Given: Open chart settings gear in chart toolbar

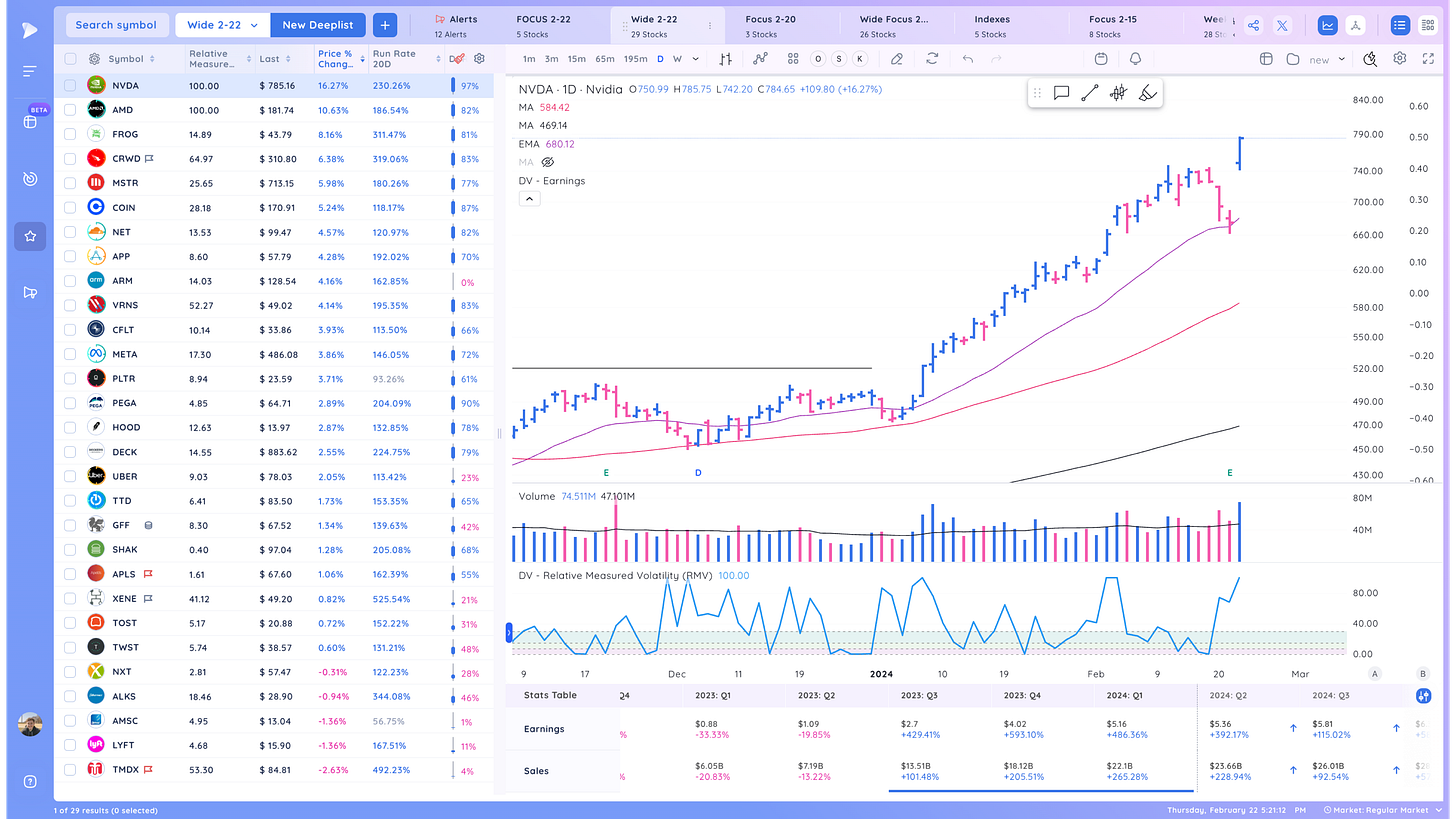Looking at the screenshot, I should click(1400, 59).
